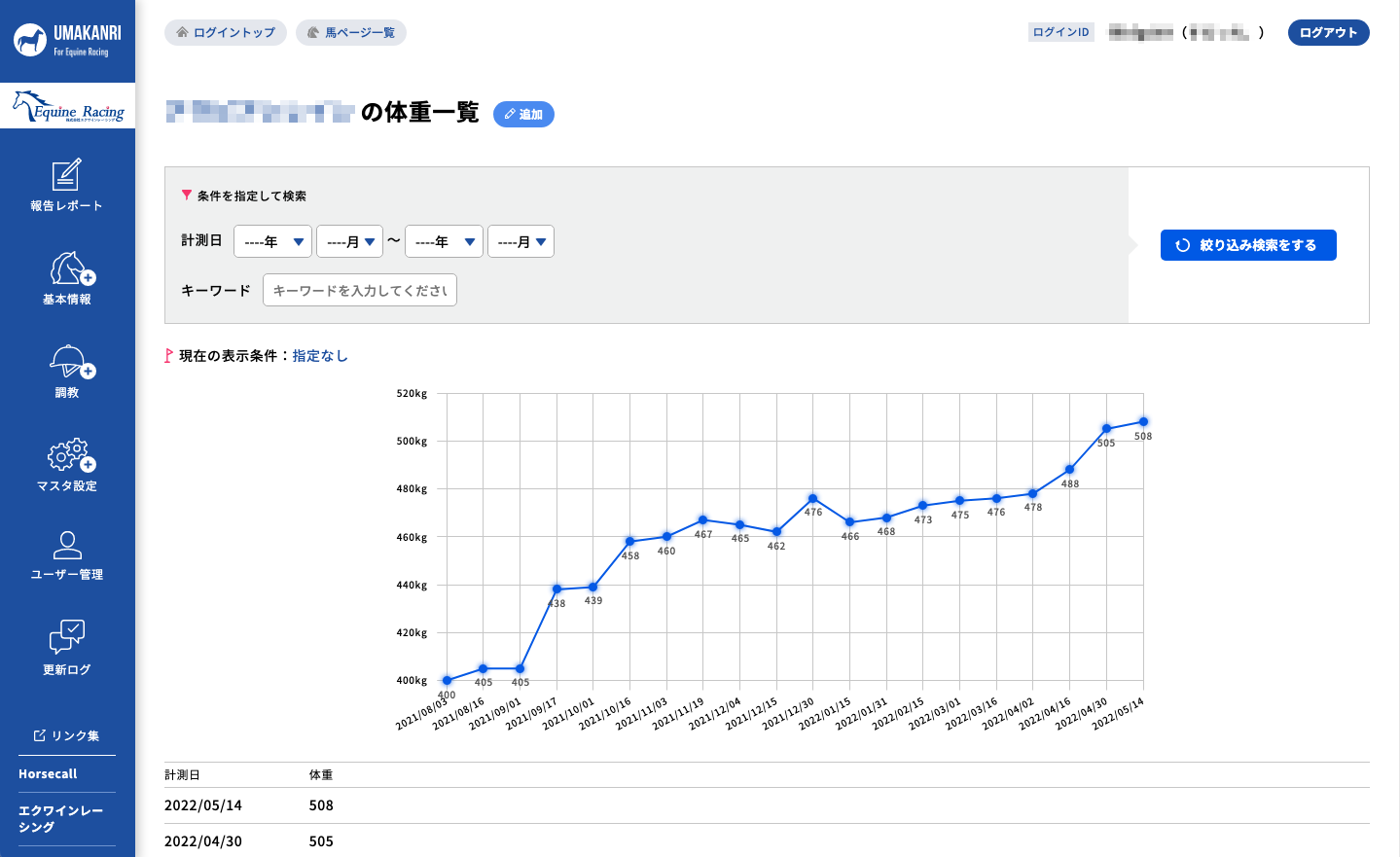
Task: Click the UMAKANRI horse logo
Action: tap(31, 41)
